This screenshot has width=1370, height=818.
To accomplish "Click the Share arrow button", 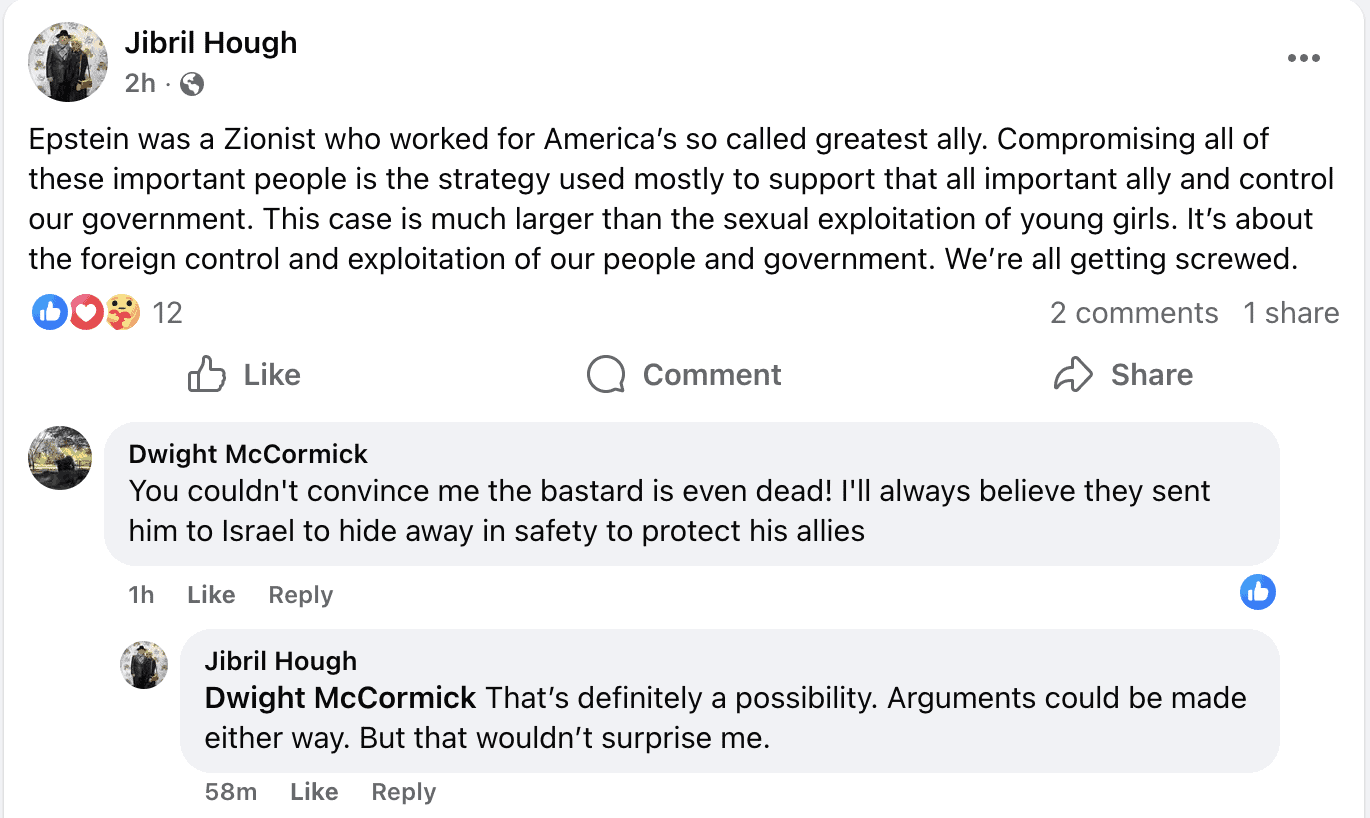I will [1123, 375].
